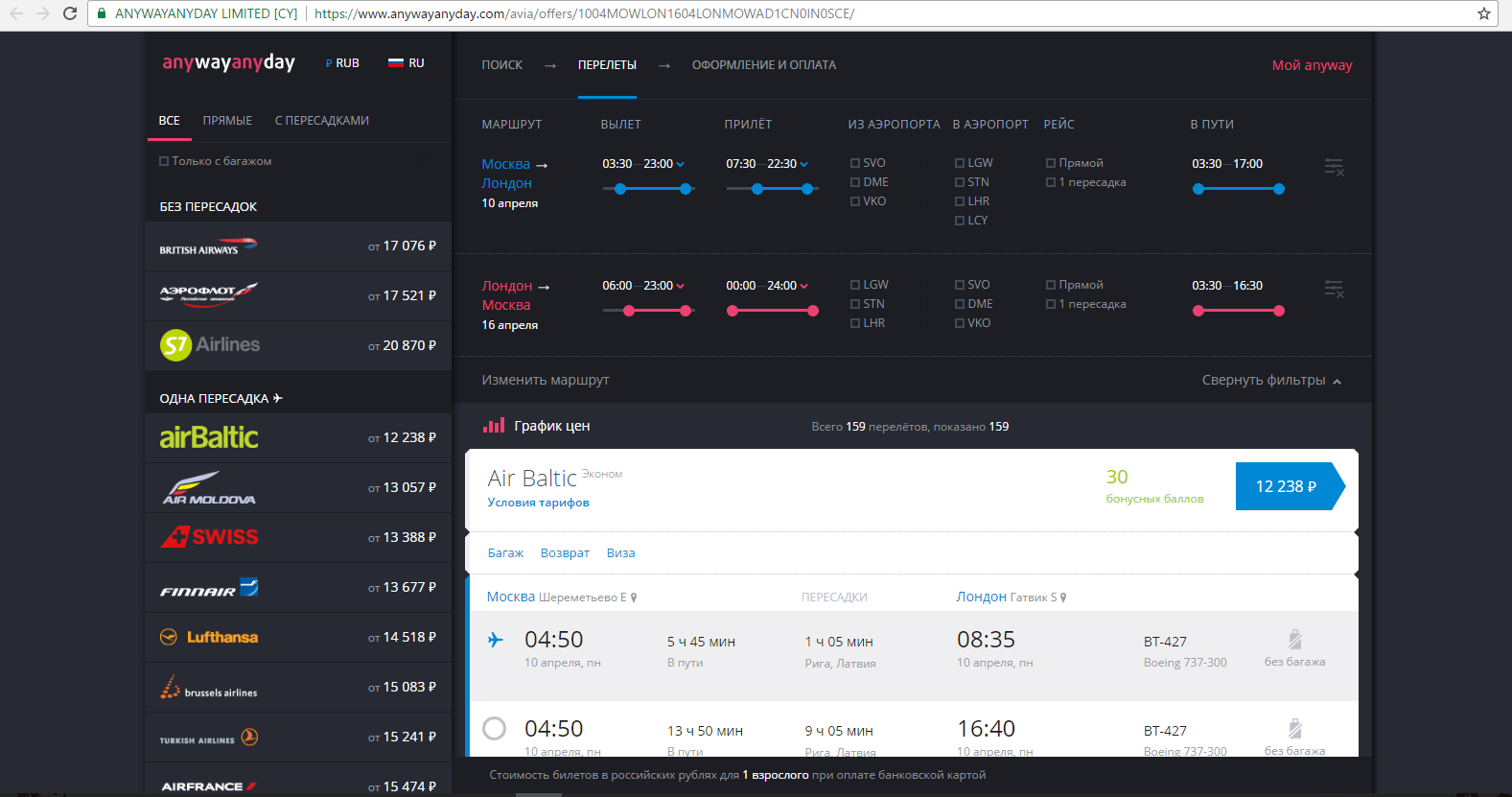Click left handle of London departure 06:00–23:00 slider

point(629,311)
